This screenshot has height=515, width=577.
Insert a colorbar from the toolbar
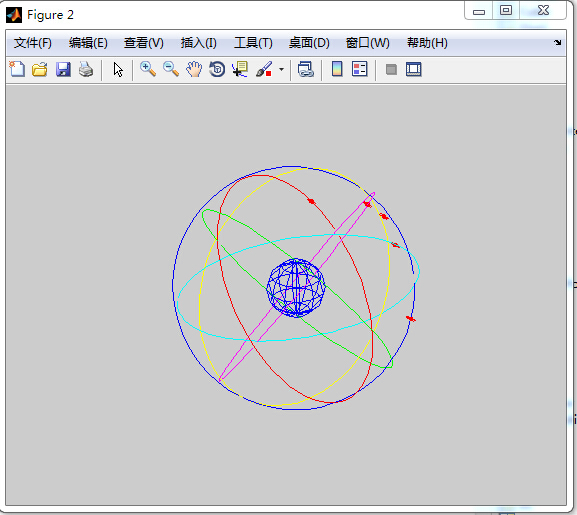(337, 69)
